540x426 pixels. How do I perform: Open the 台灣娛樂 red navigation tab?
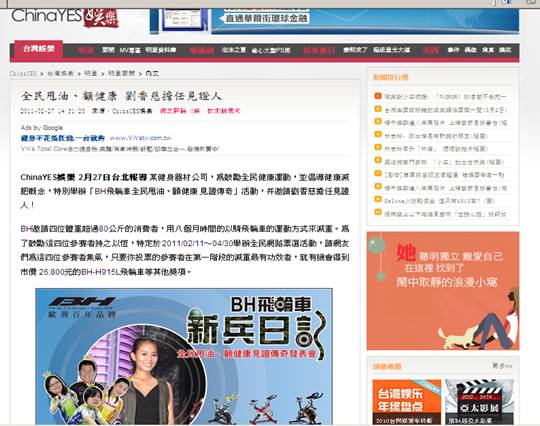39,49
